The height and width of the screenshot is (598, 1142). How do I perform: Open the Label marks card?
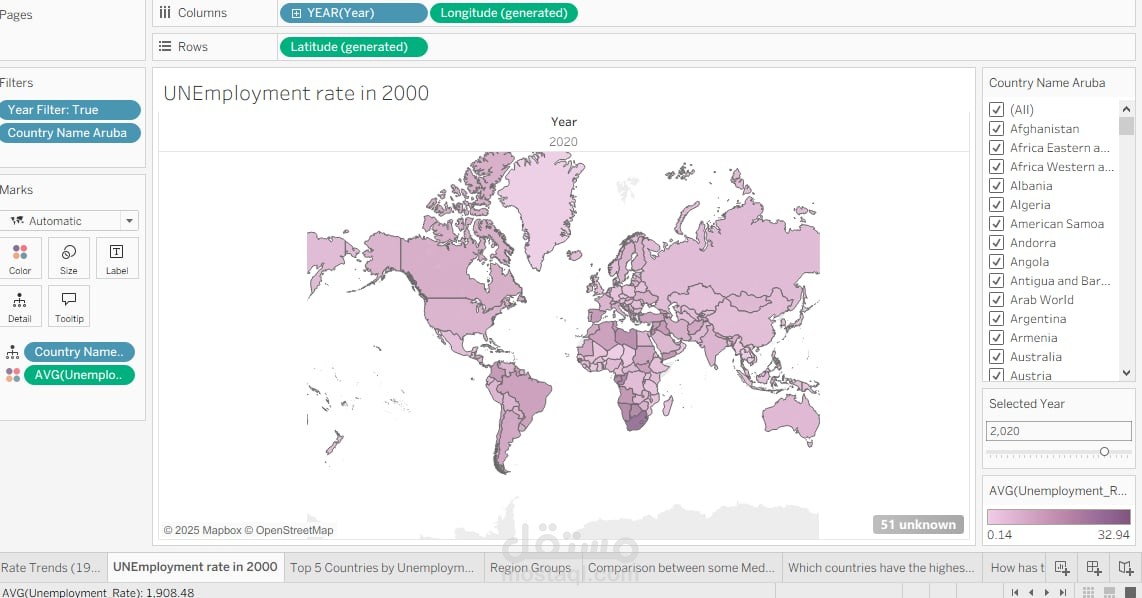click(117, 258)
